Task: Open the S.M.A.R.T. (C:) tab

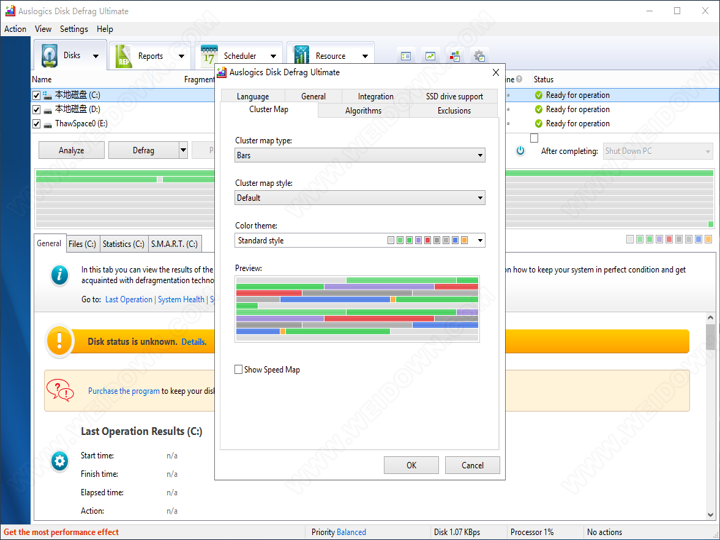Action: point(174,244)
